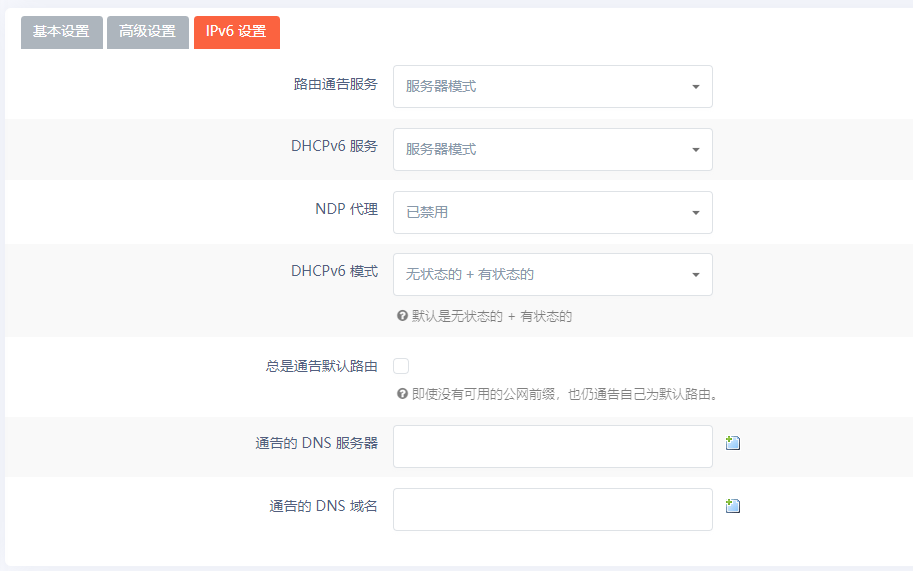The width and height of the screenshot is (913, 571).
Task: Click the add icon beside 通告的 DNS 服务器
Action: 732,443
